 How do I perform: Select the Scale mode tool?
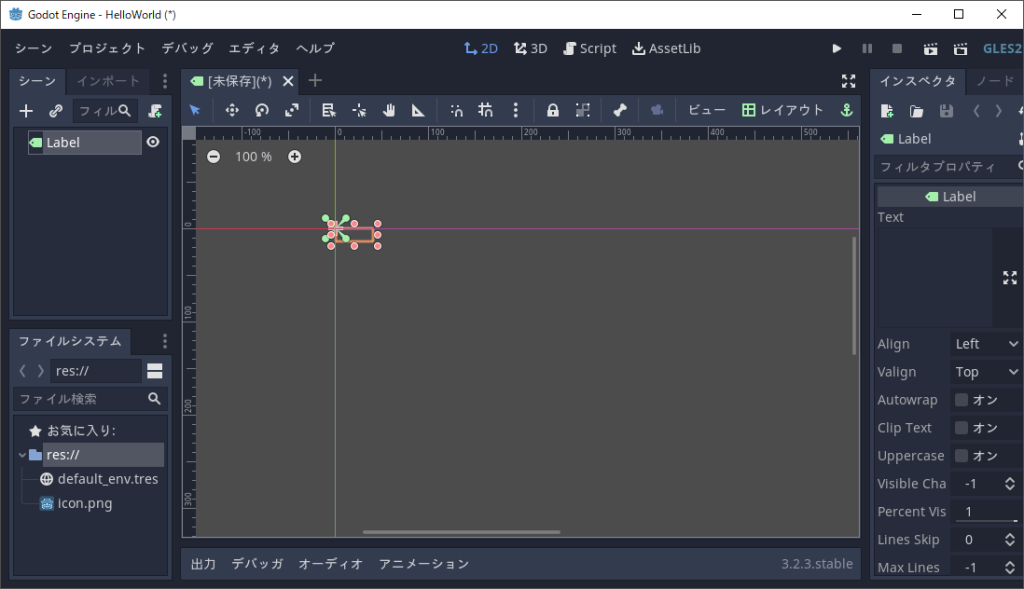[x=292, y=110]
